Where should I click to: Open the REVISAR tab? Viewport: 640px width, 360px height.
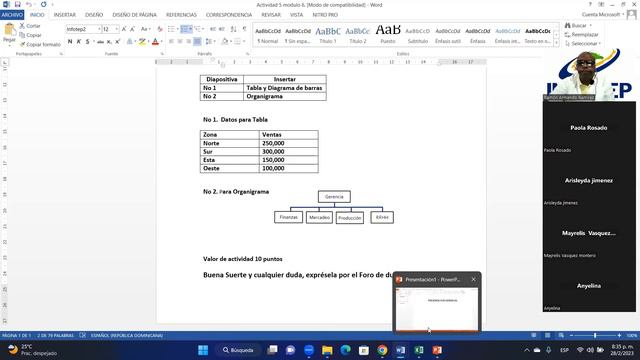(x=271, y=15)
